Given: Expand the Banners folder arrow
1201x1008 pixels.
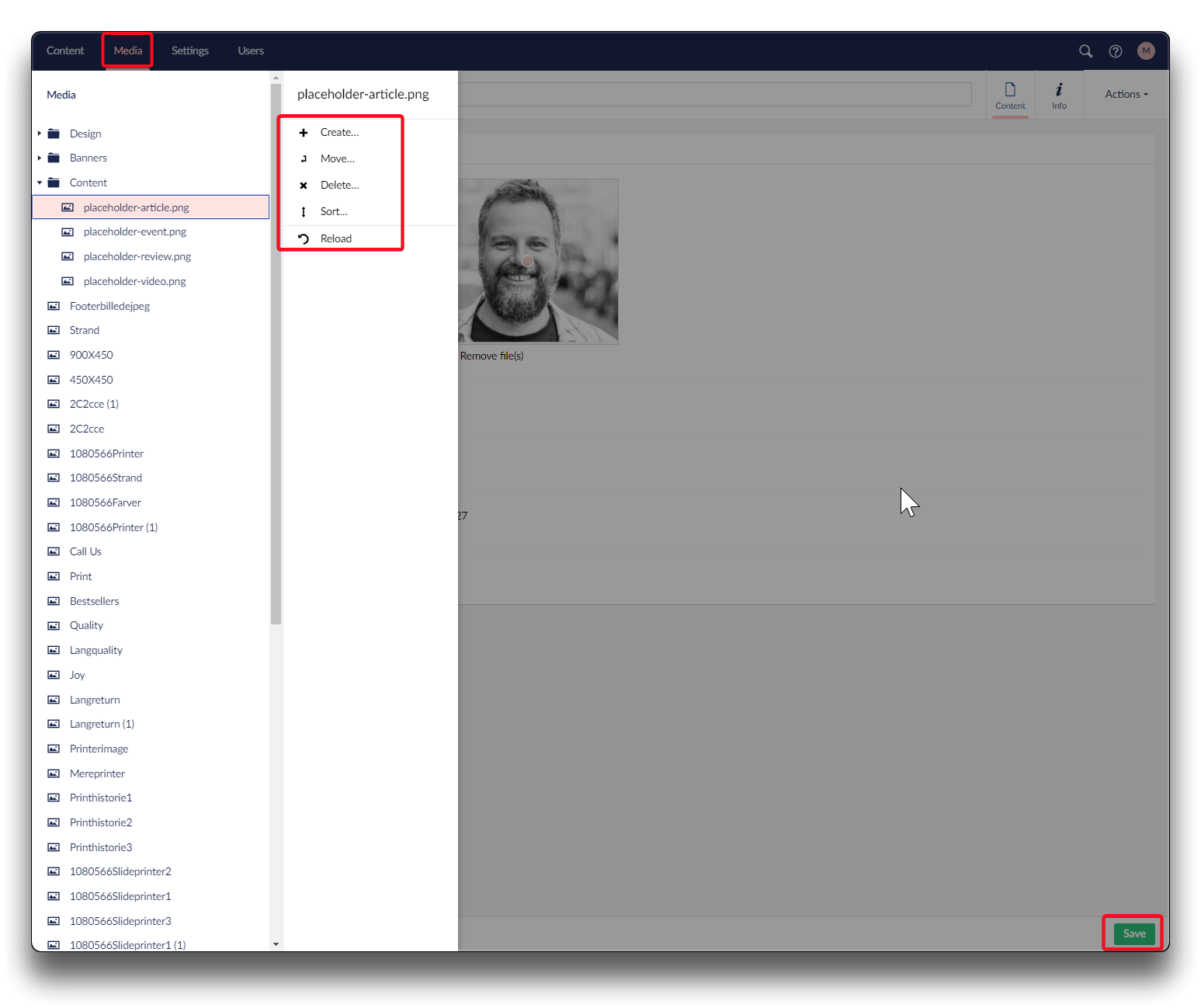Looking at the screenshot, I should point(40,158).
